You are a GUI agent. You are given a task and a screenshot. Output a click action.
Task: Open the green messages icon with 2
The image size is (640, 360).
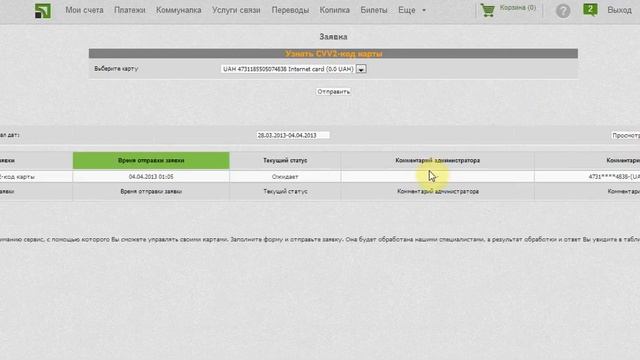click(x=590, y=9)
